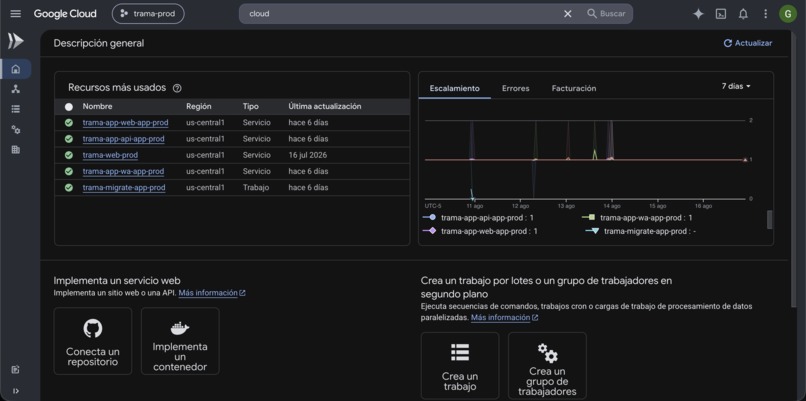The width and height of the screenshot is (806, 401).
Task: Click the chart legend scrollbar thumb
Action: [770, 220]
